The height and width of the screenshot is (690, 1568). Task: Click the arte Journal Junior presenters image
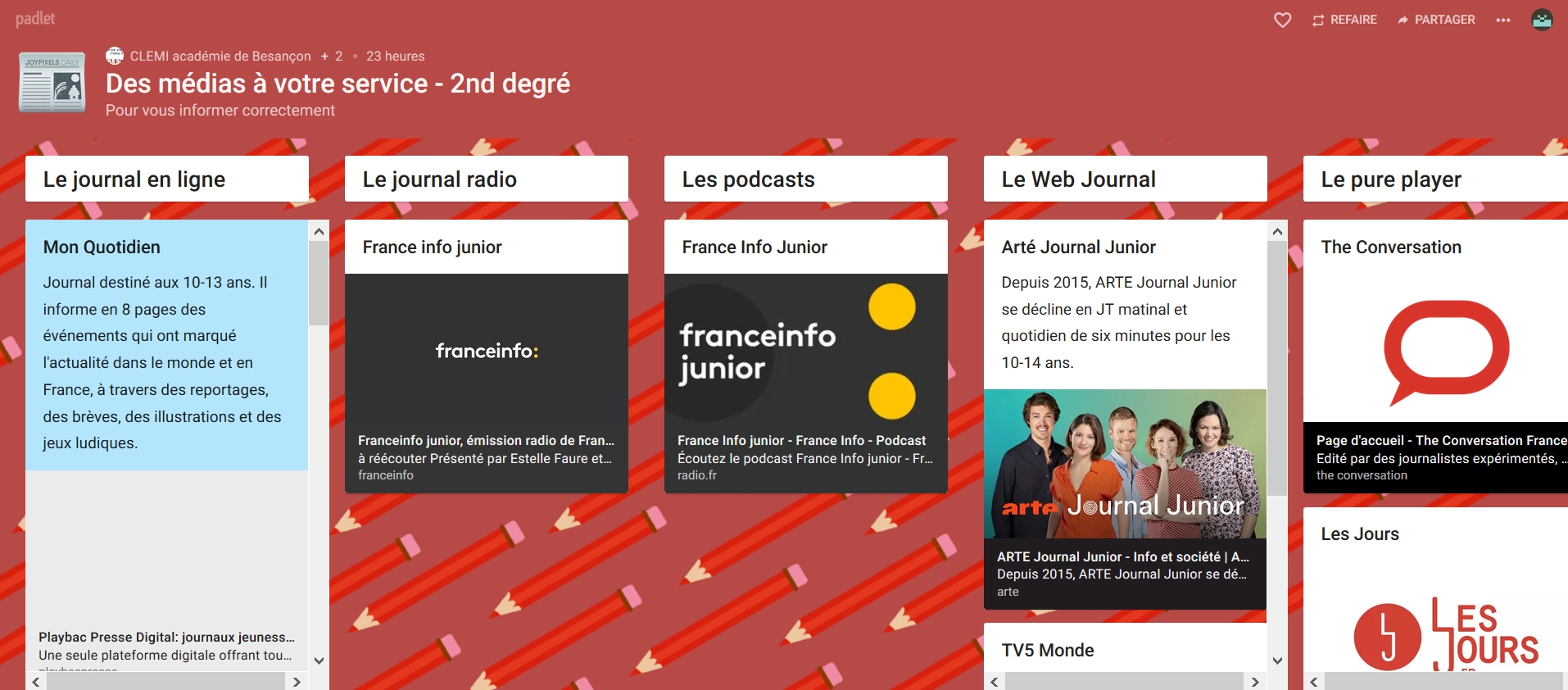(1125, 464)
